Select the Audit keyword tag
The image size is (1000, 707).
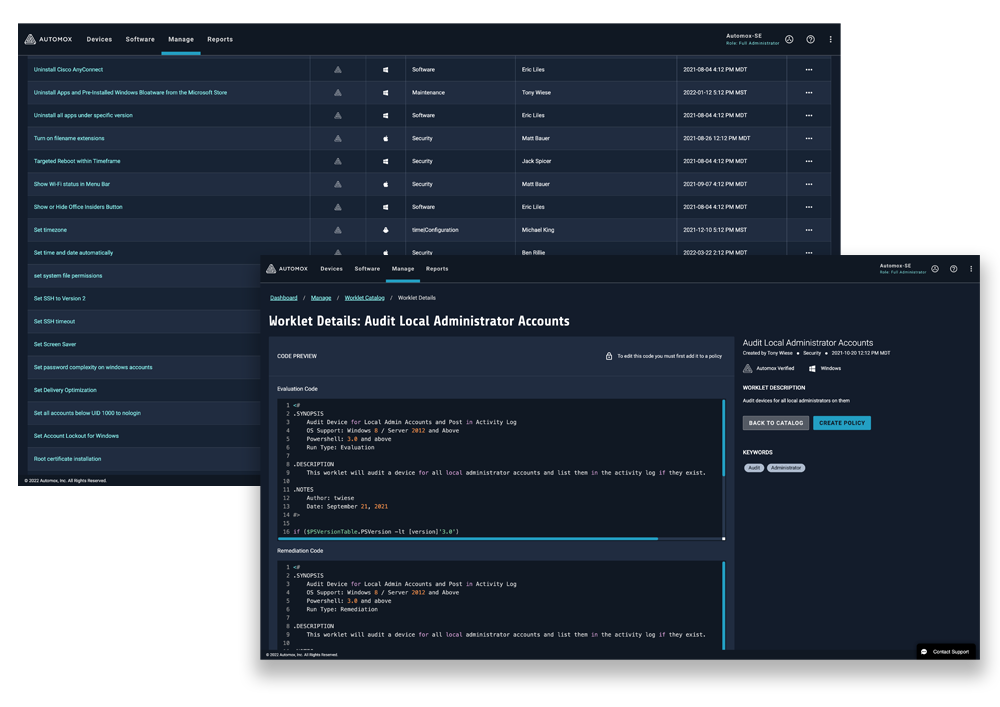coord(754,468)
